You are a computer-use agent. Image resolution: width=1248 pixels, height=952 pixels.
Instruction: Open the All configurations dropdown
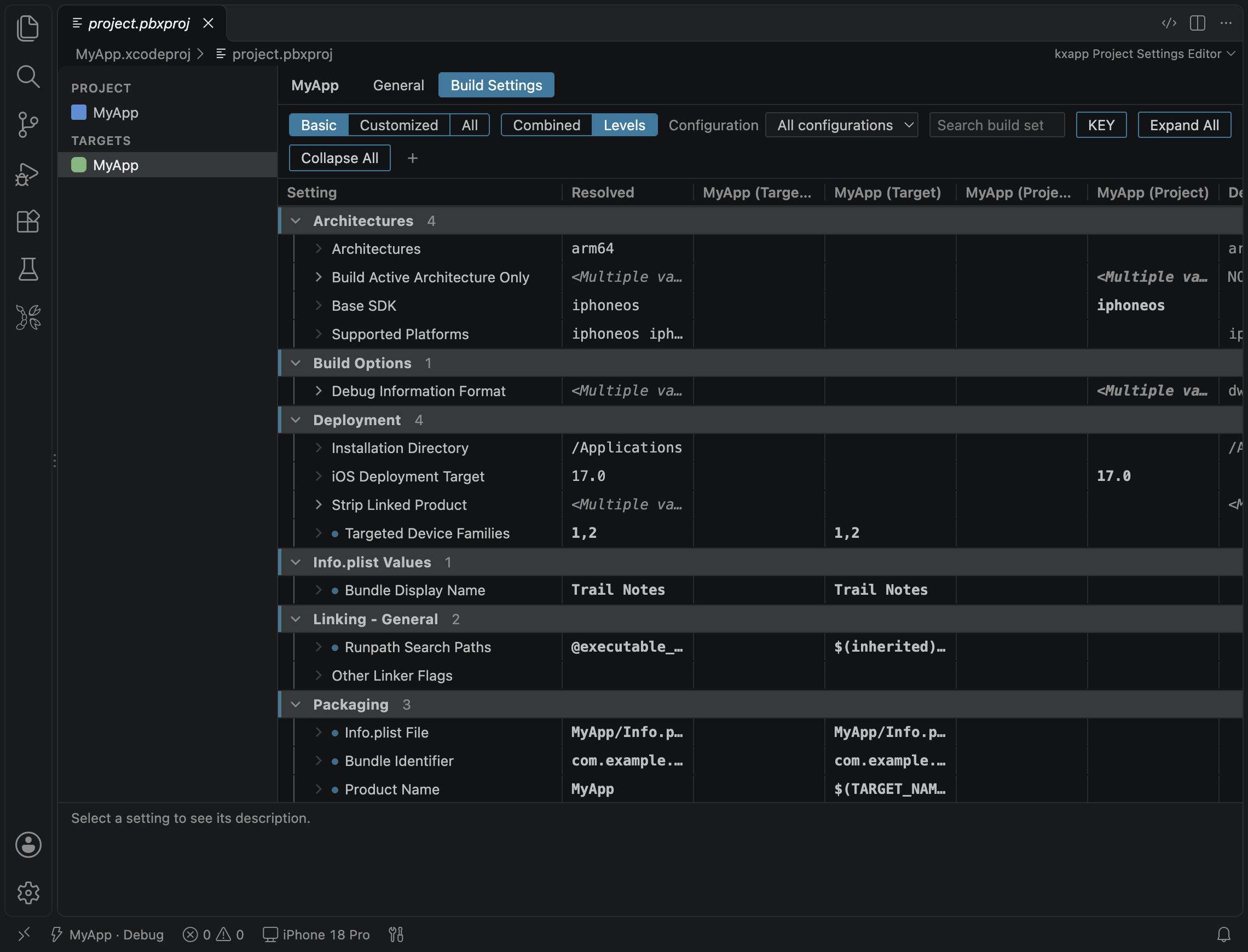(841, 125)
